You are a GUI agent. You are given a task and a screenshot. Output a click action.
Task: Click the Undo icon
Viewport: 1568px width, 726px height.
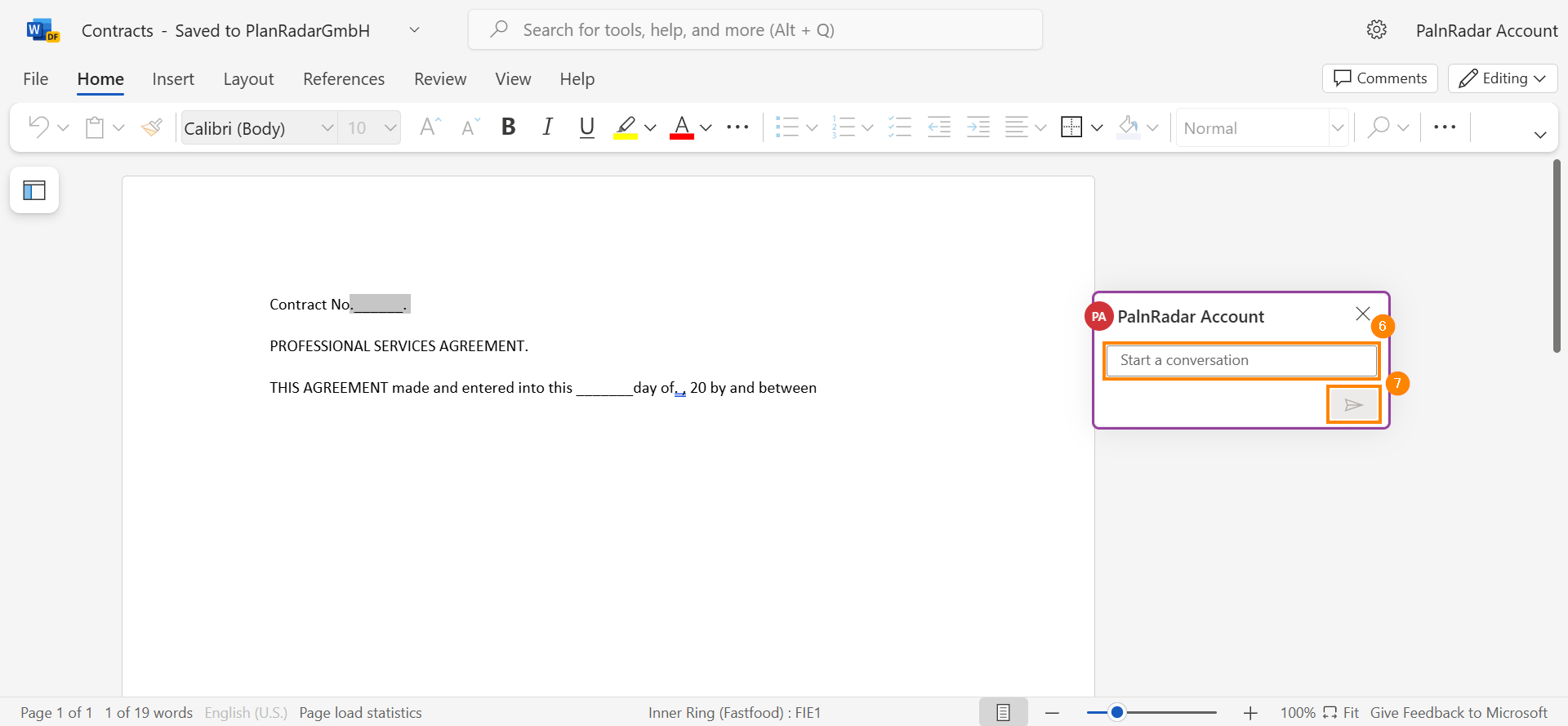click(x=38, y=127)
